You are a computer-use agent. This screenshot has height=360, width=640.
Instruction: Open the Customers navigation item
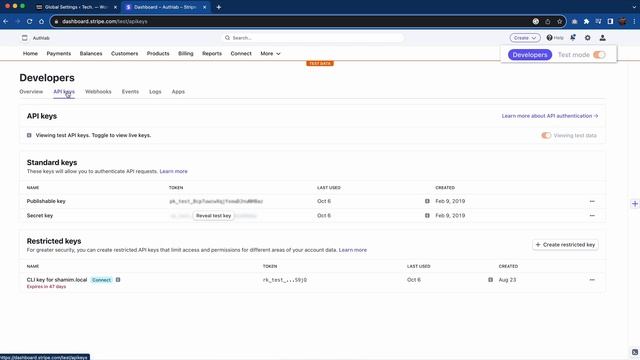point(124,53)
